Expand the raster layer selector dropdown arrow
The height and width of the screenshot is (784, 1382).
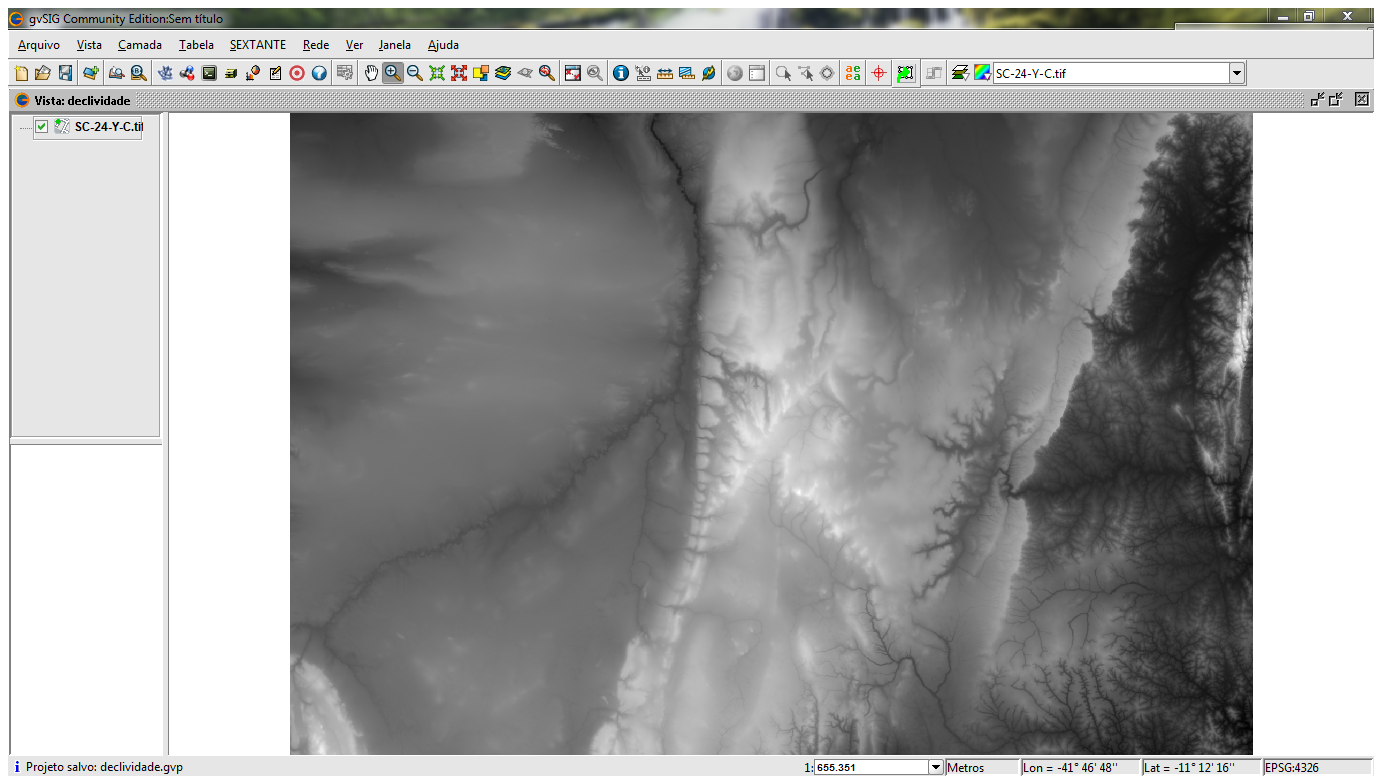1236,73
